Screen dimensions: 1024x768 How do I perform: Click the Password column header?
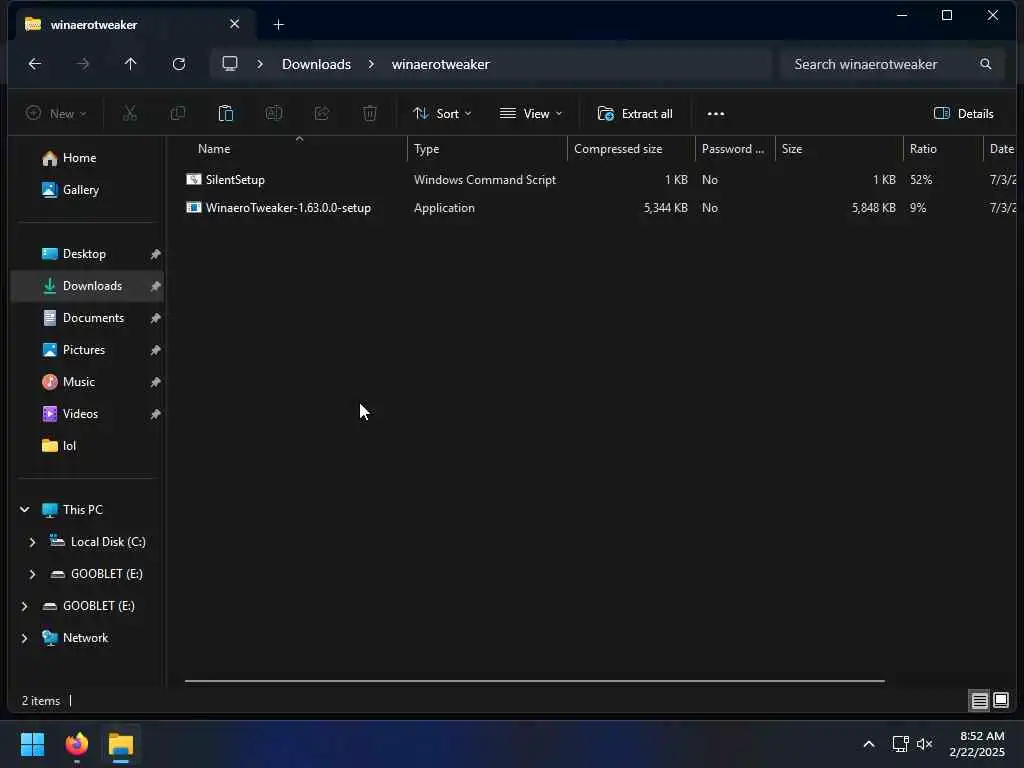point(735,149)
